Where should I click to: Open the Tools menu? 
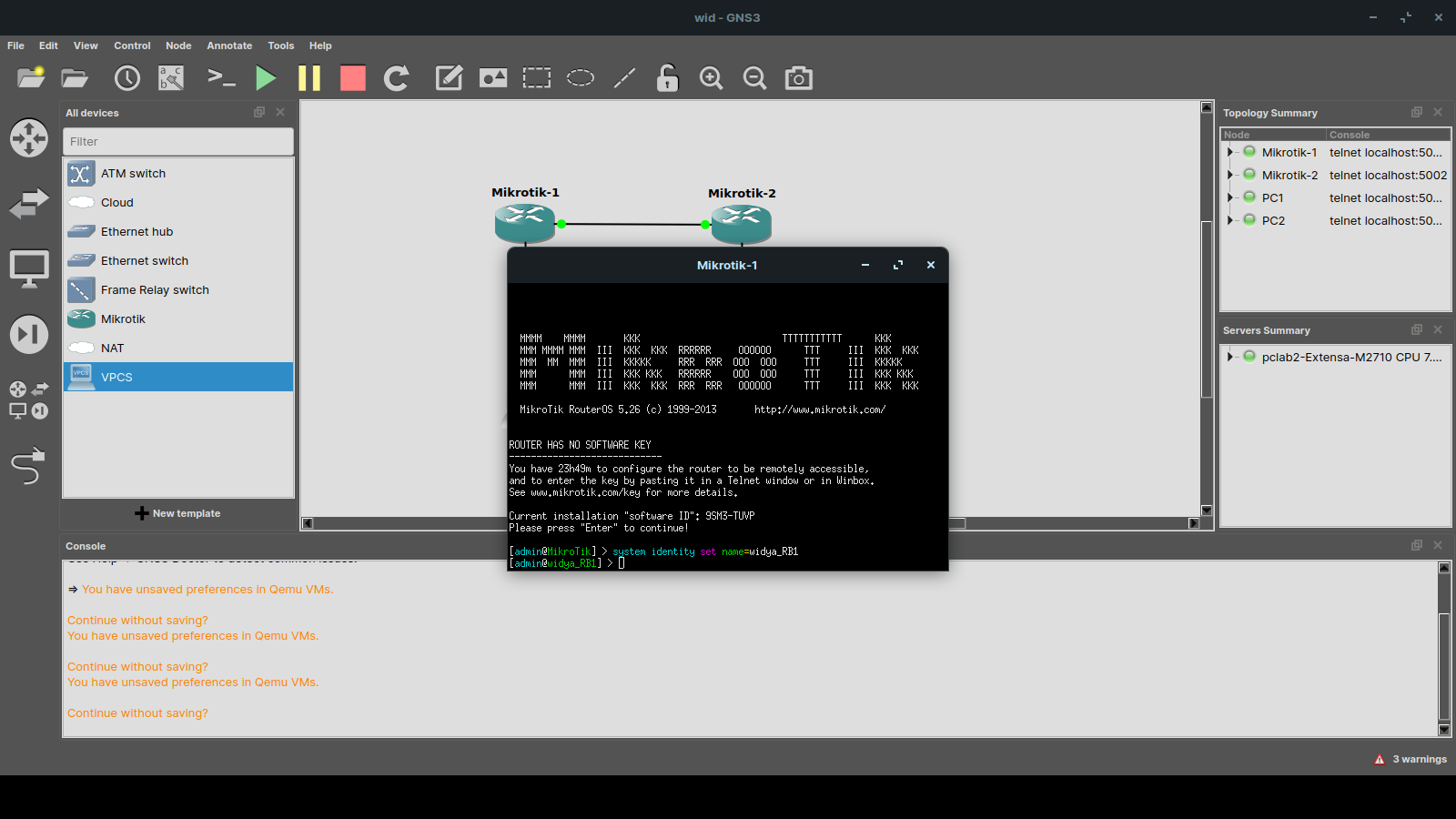[x=280, y=45]
